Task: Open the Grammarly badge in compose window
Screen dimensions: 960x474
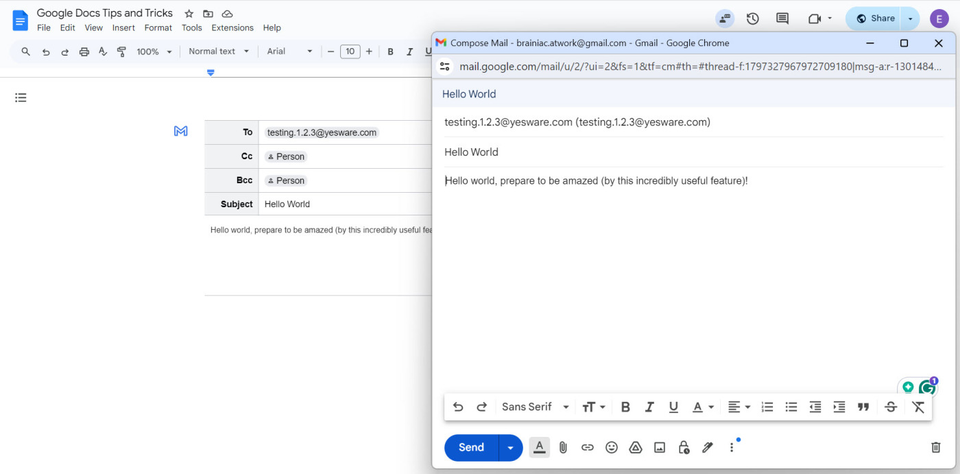Action: point(928,387)
